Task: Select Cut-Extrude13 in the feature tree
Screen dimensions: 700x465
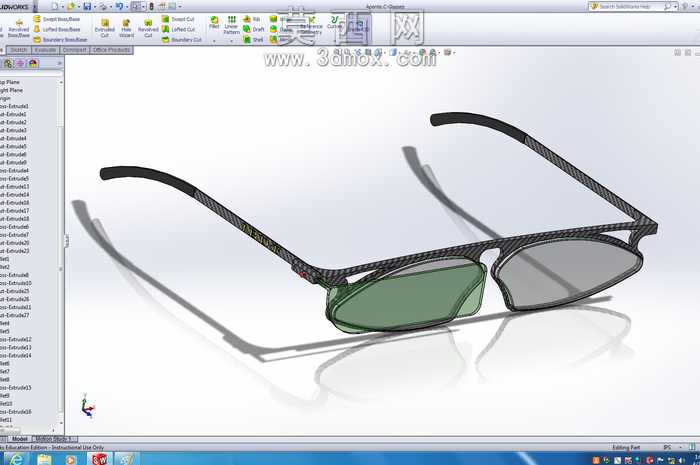Action: click(14, 187)
